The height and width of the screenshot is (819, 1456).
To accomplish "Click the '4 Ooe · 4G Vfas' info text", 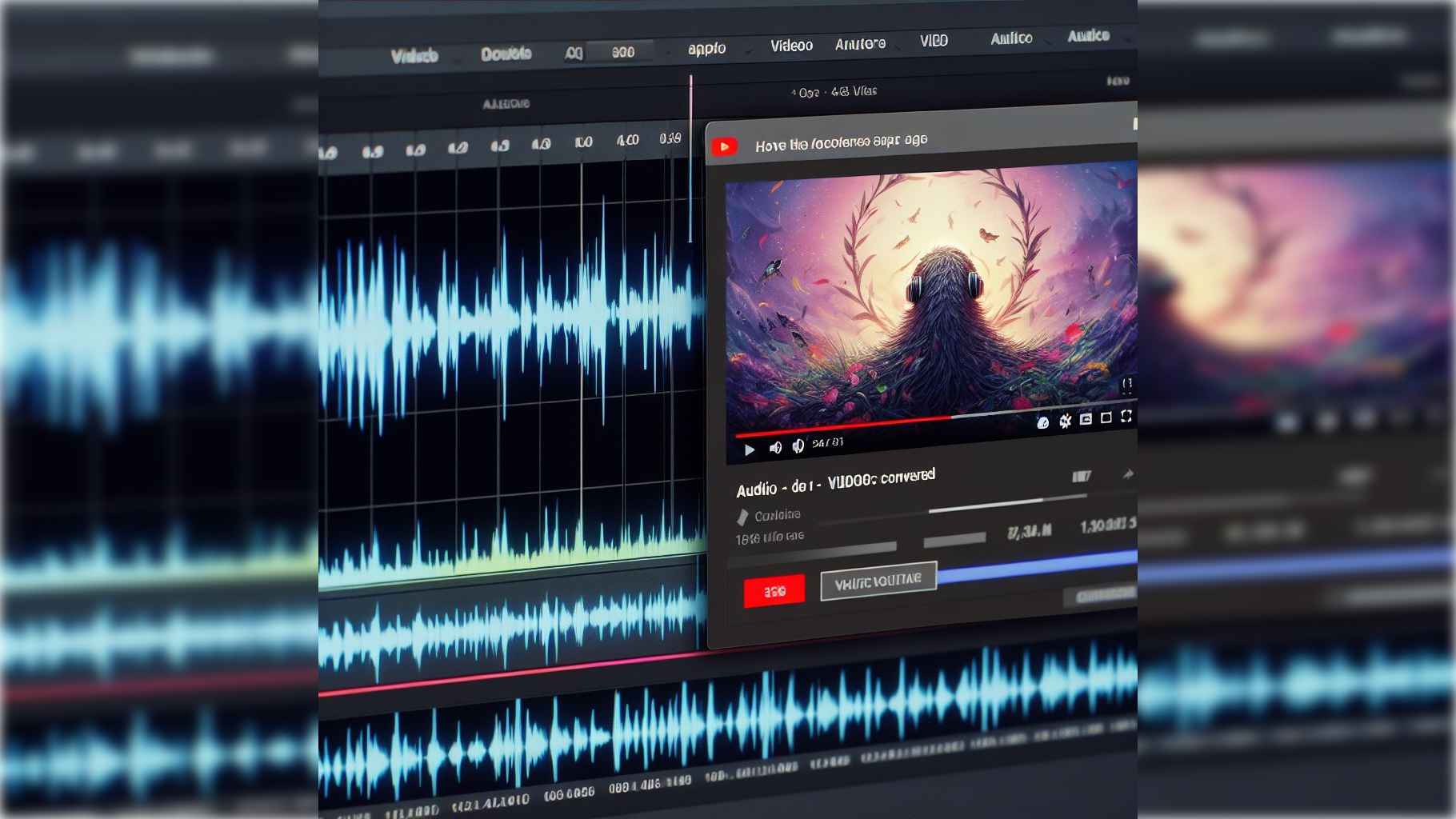I will click(834, 92).
